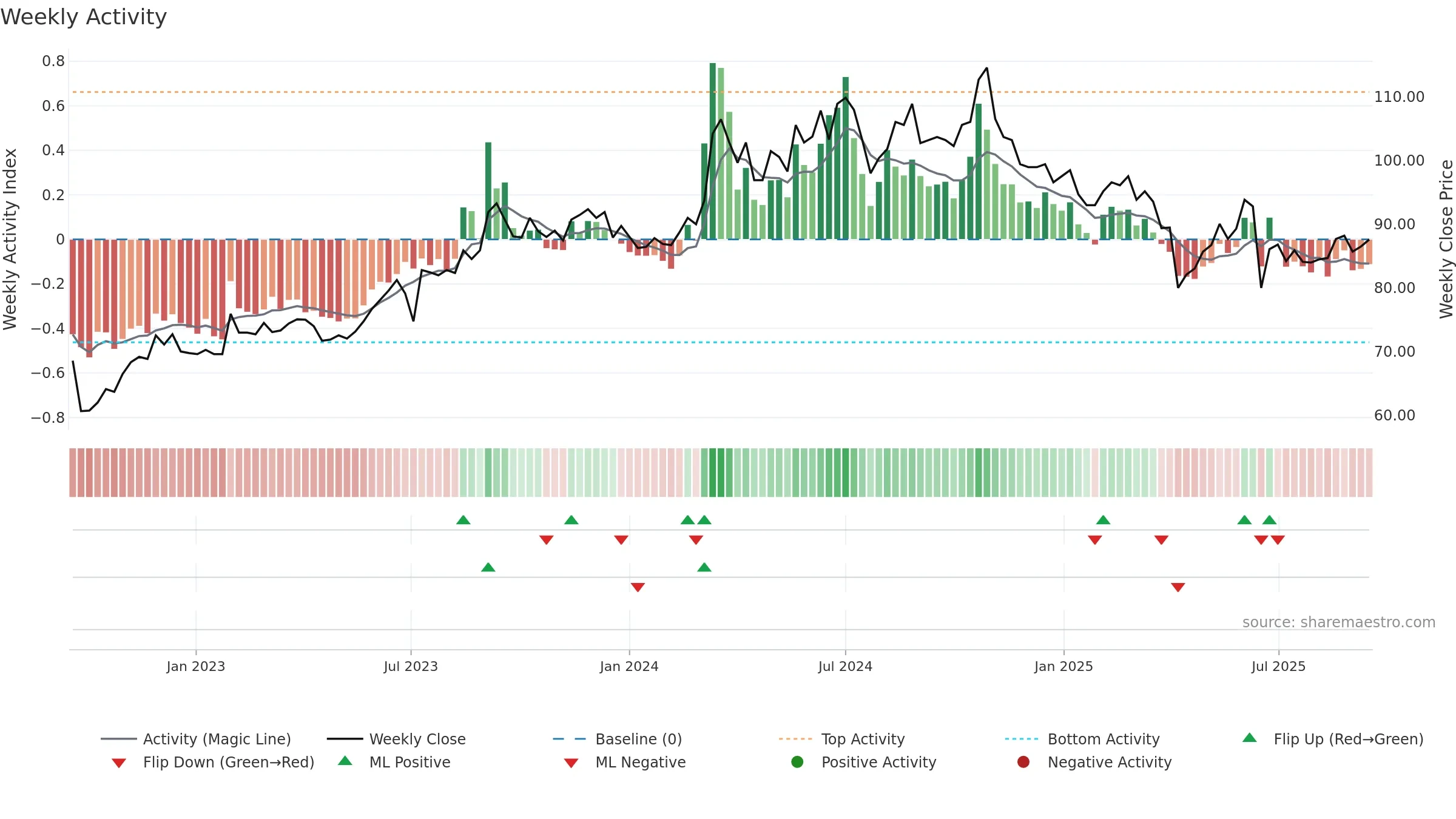Toggle the Flip Down (Green→Red) legend entry
The height and width of the screenshot is (819, 1456).
tap(212, 762)
